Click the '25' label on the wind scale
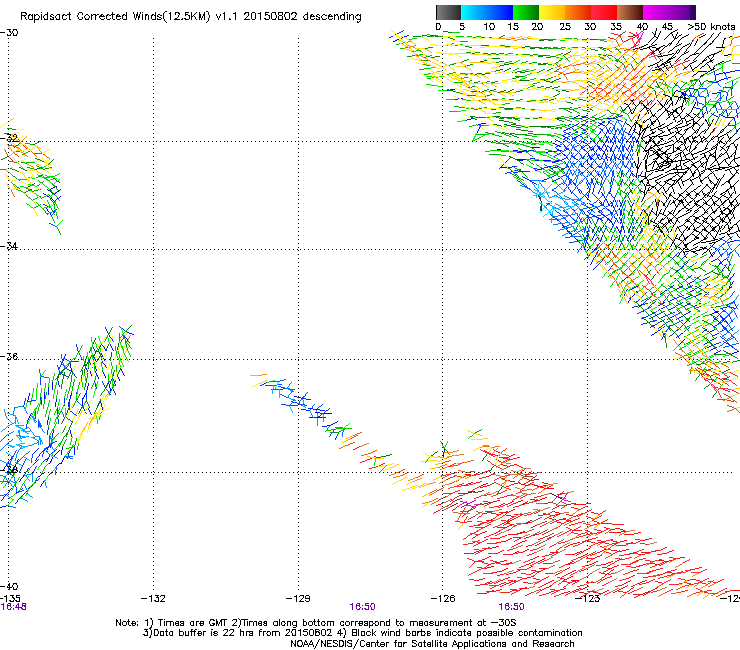This screenshot has width=740, height=650. pos(565,27)
